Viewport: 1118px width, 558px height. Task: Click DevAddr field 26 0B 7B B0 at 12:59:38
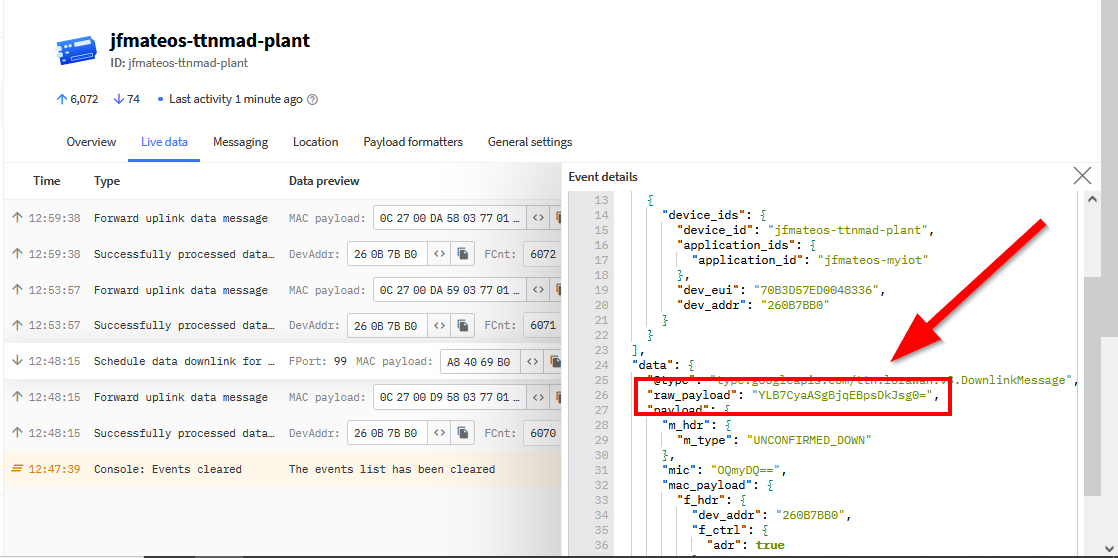tap(387, 254)
